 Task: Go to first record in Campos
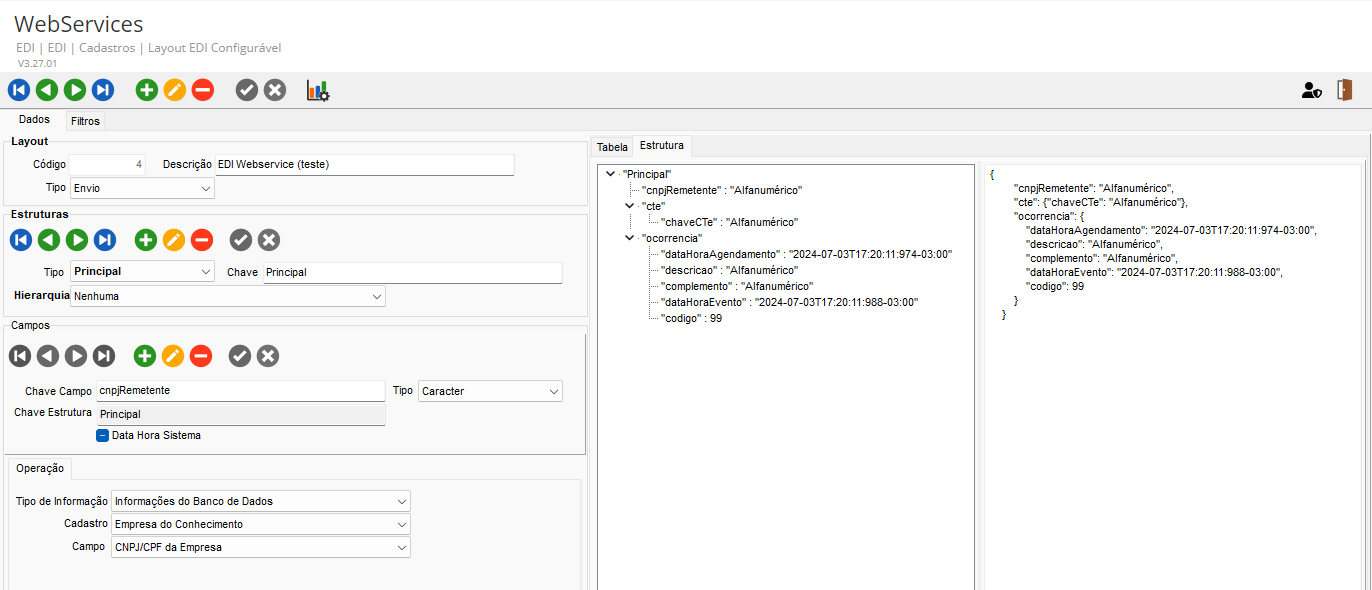click(20, 356)
